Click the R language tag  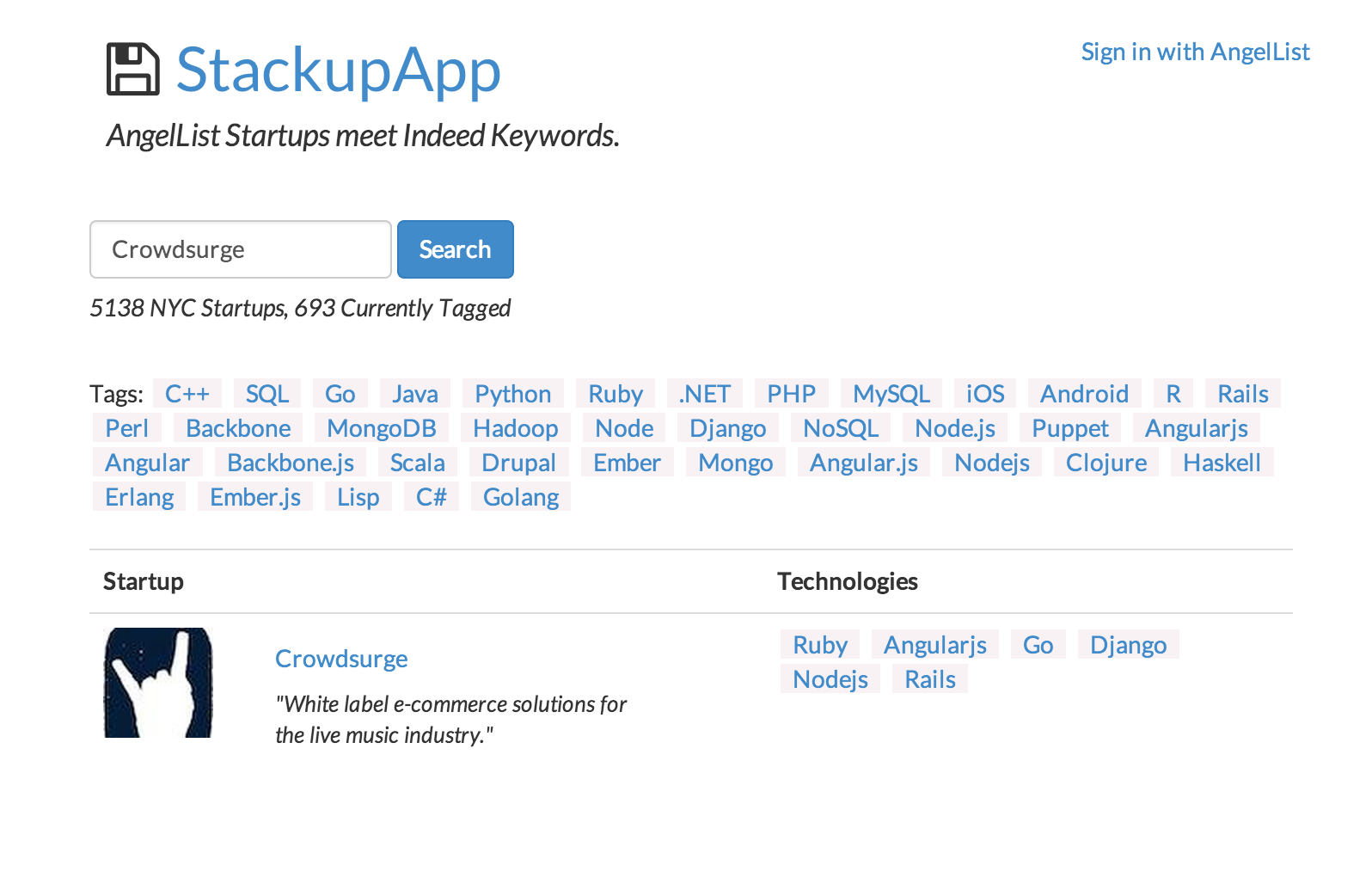pyautogui.click(x=1173, y=394)
